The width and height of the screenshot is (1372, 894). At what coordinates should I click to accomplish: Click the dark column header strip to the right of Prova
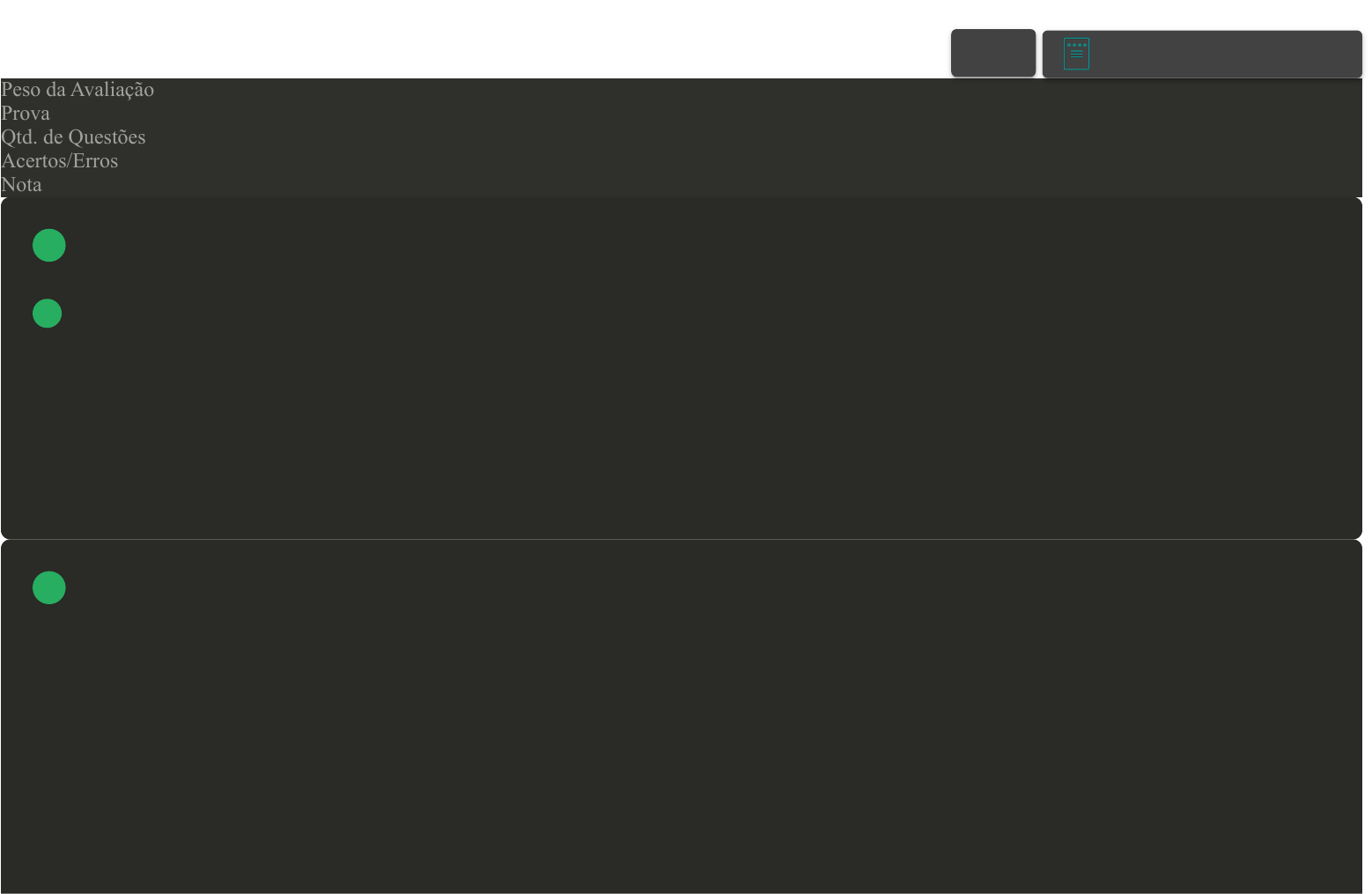[704, 114]
